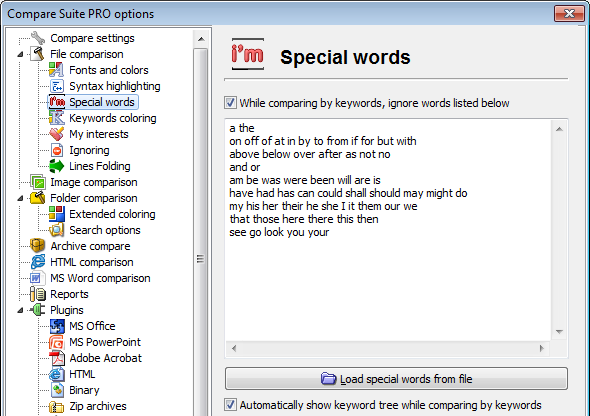The height and width of the screenshot is (416, 590).
Task: Collapse the Plugins tree node
Action: 21,310
